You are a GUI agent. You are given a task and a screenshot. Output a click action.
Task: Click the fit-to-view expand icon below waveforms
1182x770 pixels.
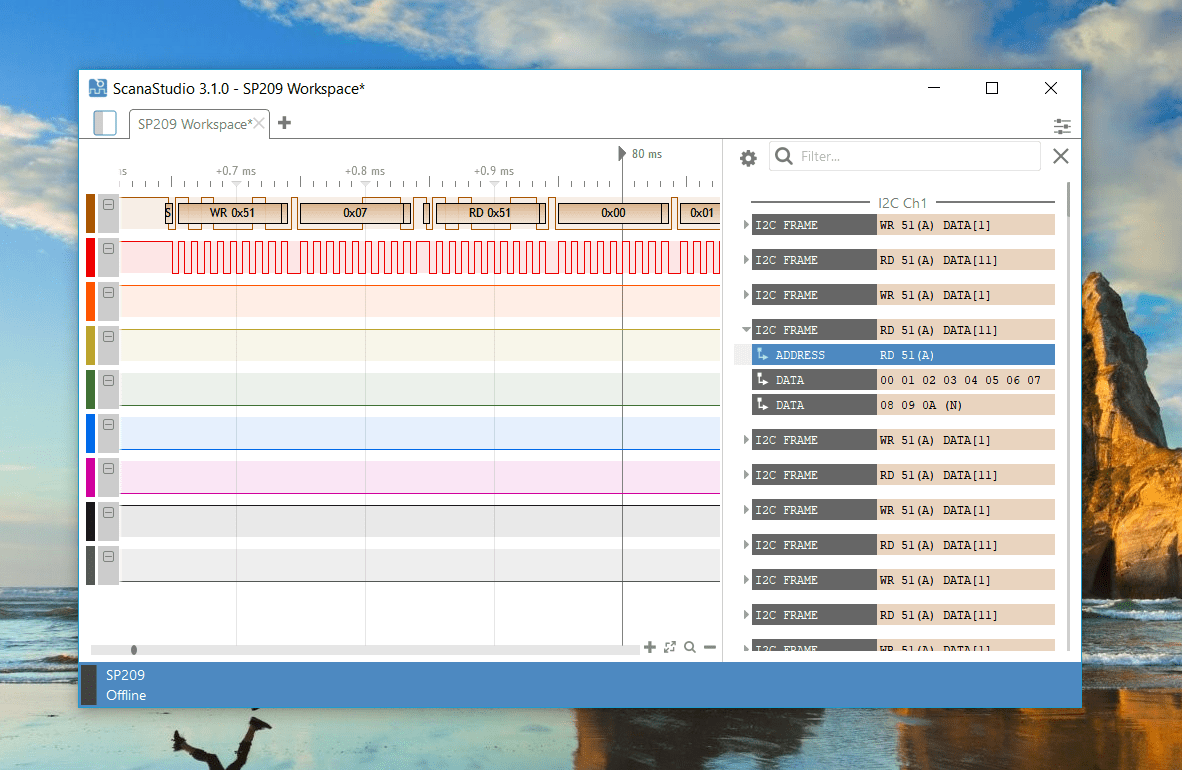point(670,648)
